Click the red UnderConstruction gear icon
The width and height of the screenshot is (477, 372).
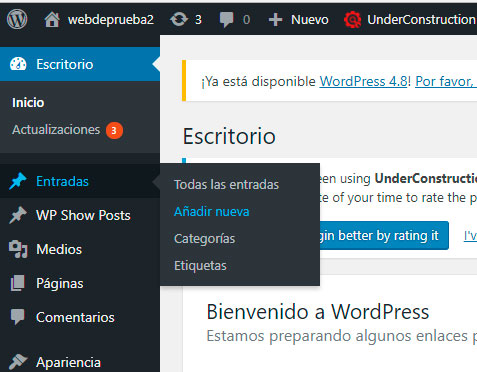[x=352, y=19]
